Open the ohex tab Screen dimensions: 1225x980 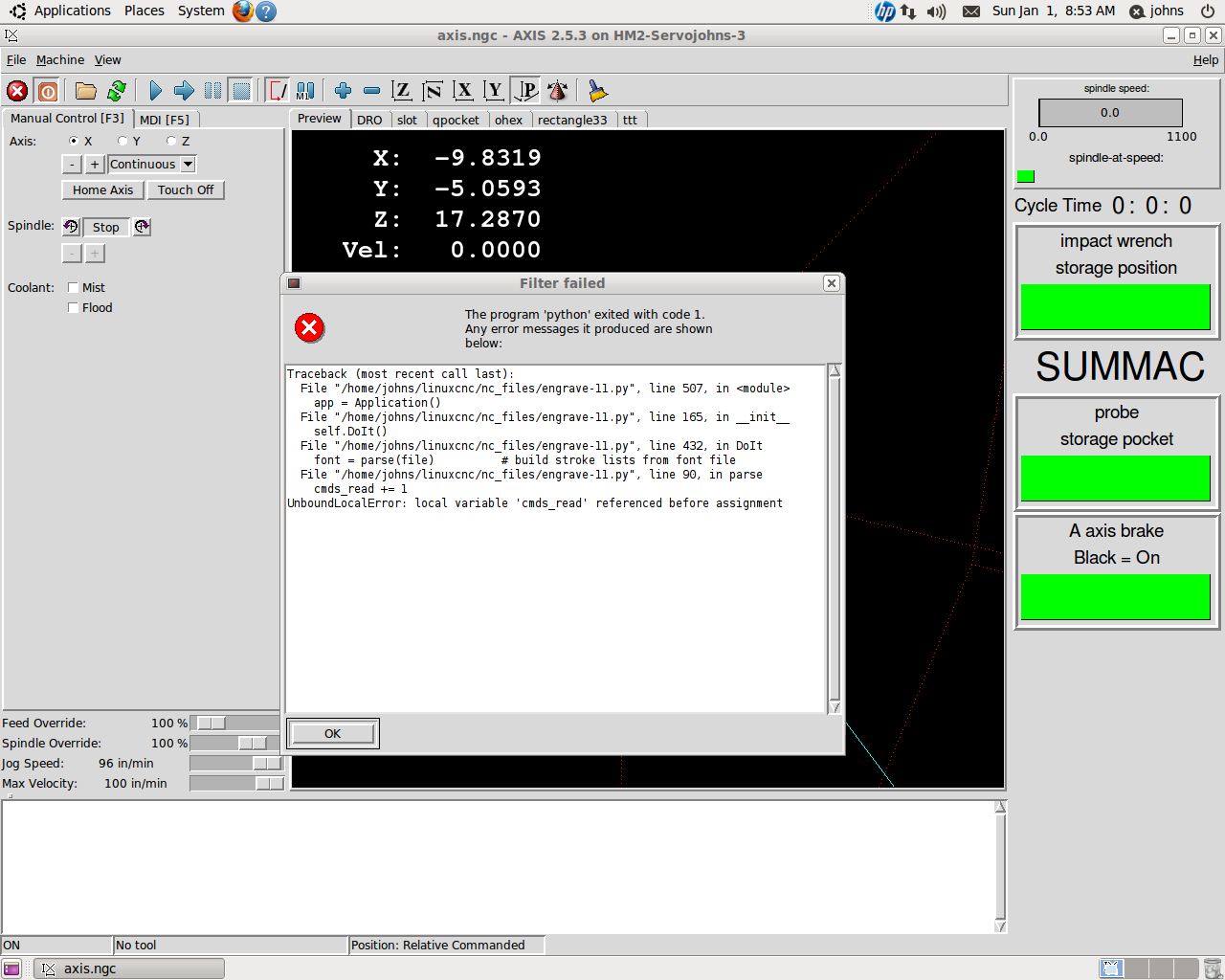(508, 120)
